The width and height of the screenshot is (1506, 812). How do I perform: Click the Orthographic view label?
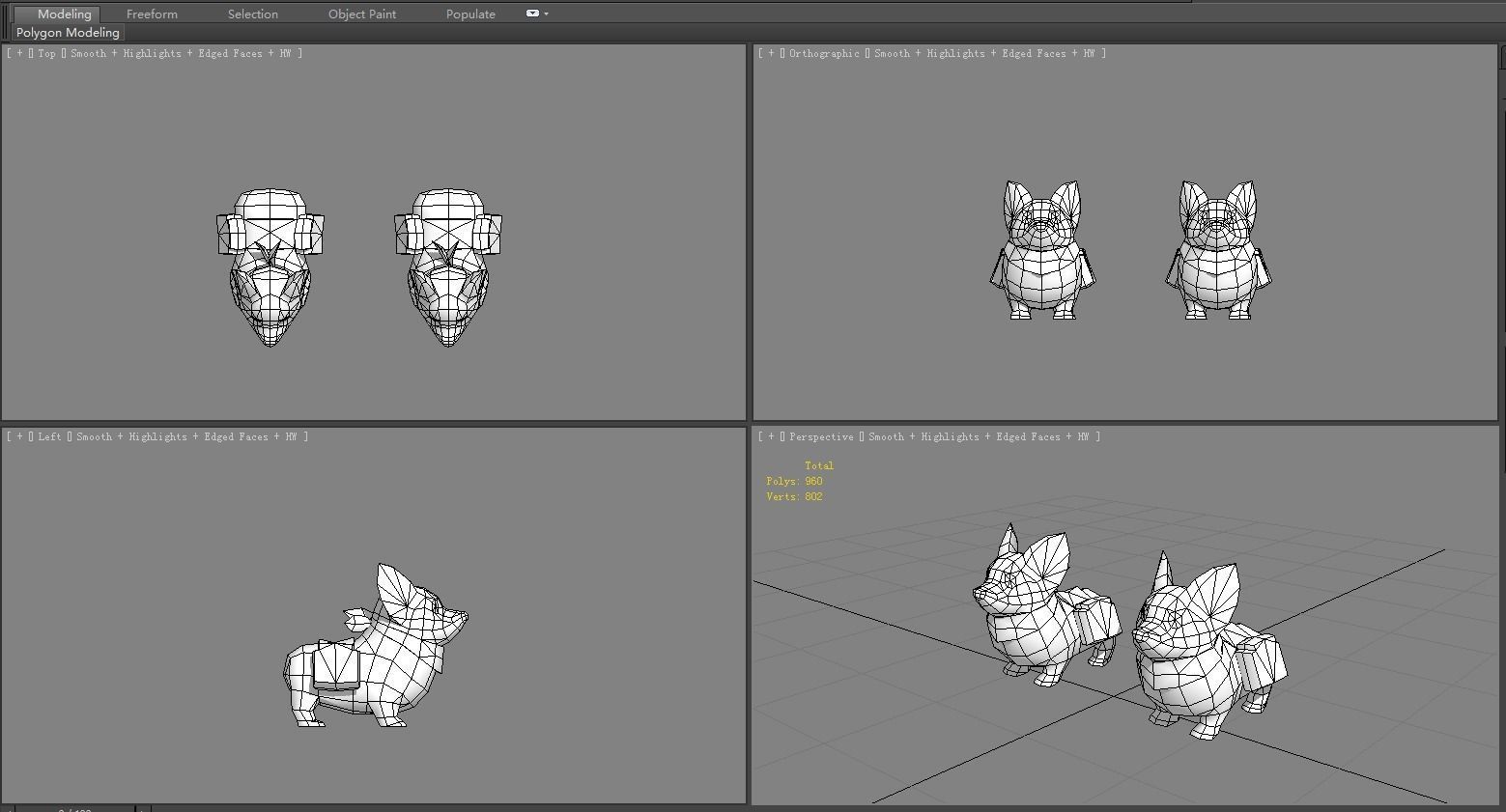pyautogui.click(x=824, y=53)
